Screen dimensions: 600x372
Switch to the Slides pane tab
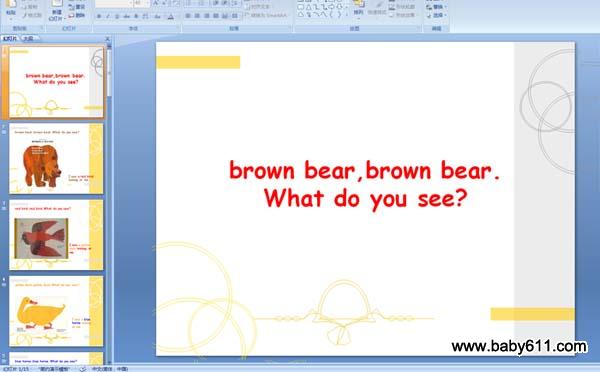point(10,38)
